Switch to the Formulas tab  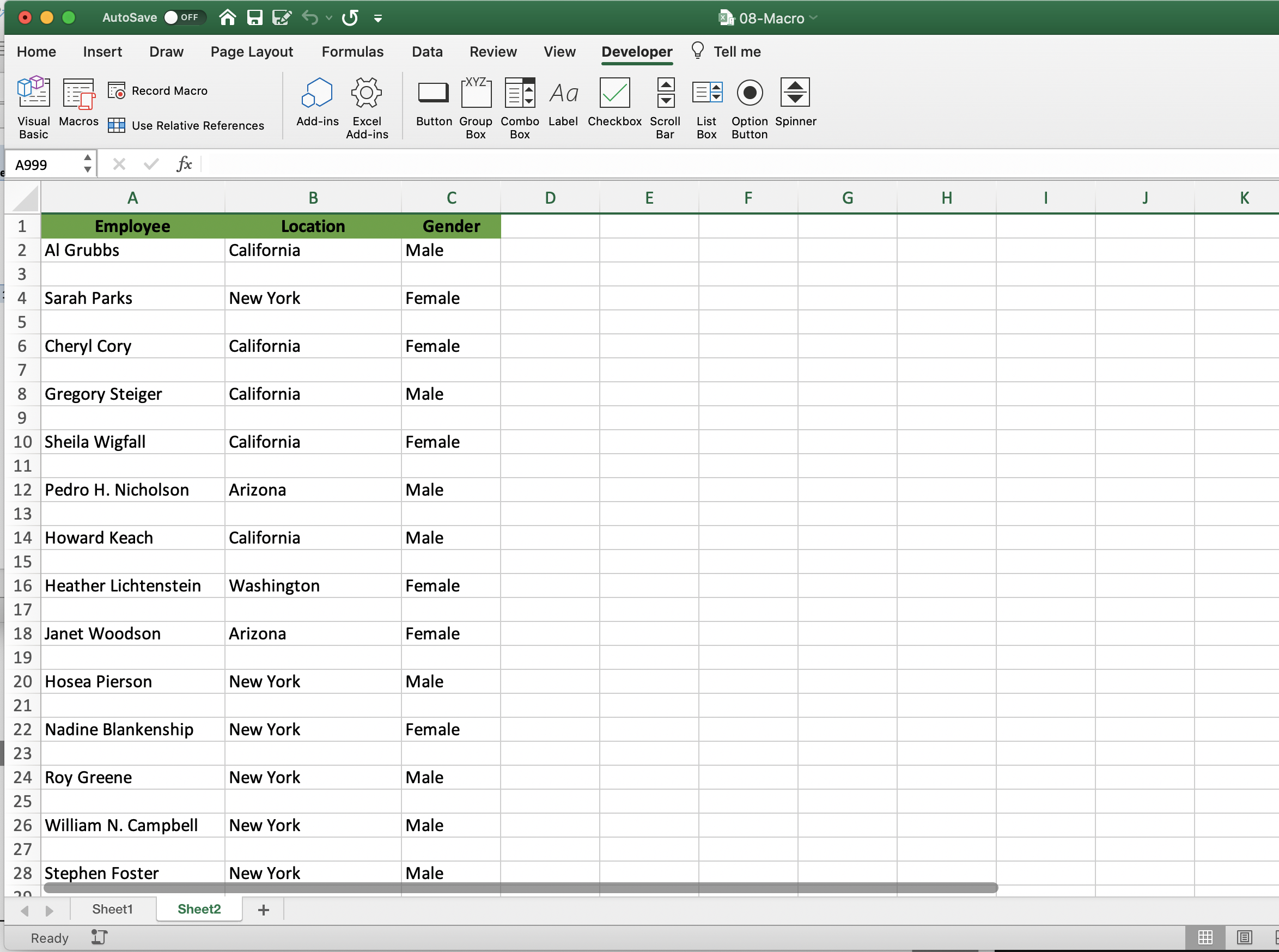352,52
